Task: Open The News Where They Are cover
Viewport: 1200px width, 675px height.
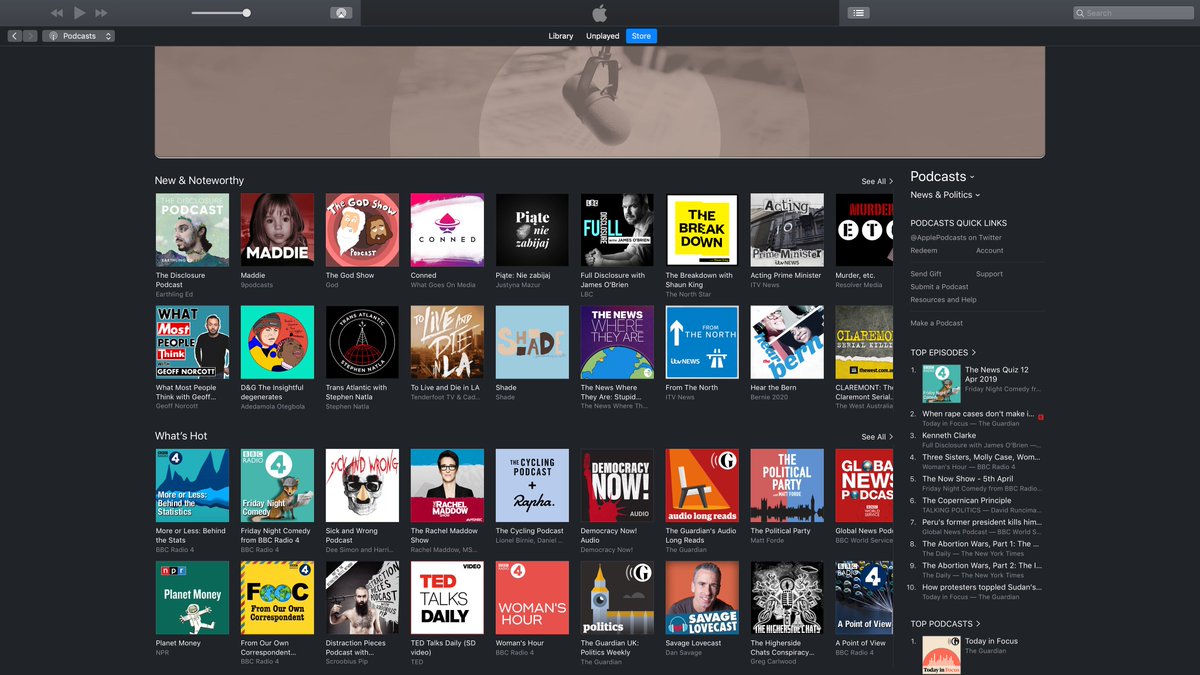Action: (x=617, y=342)
